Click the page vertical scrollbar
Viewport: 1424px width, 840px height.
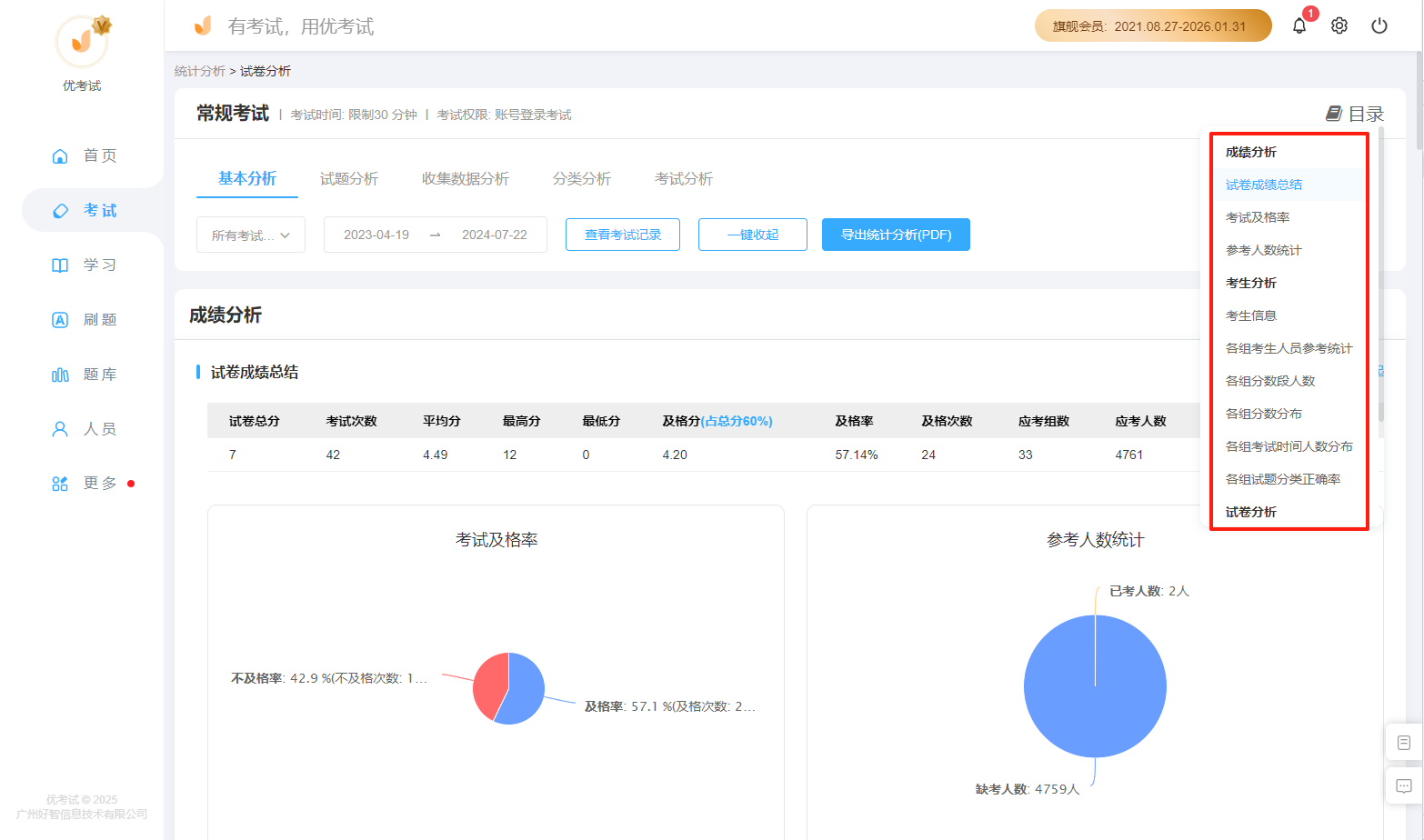point(1419,100)
